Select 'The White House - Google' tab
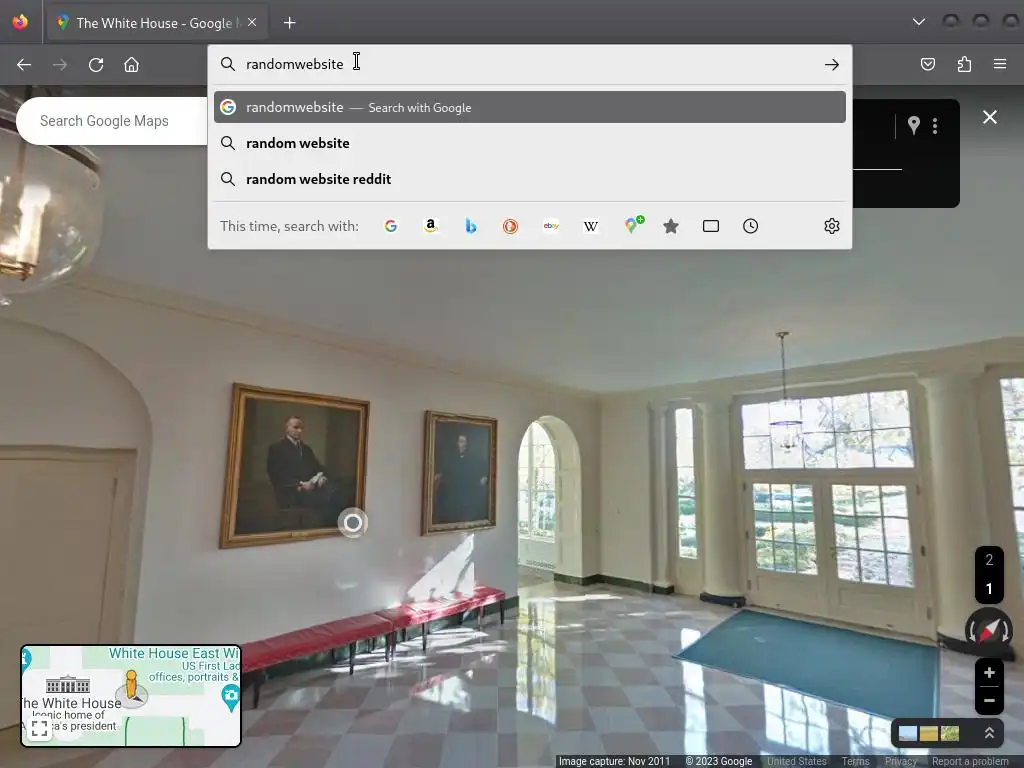1024x768 pixels. coord(155,23)
